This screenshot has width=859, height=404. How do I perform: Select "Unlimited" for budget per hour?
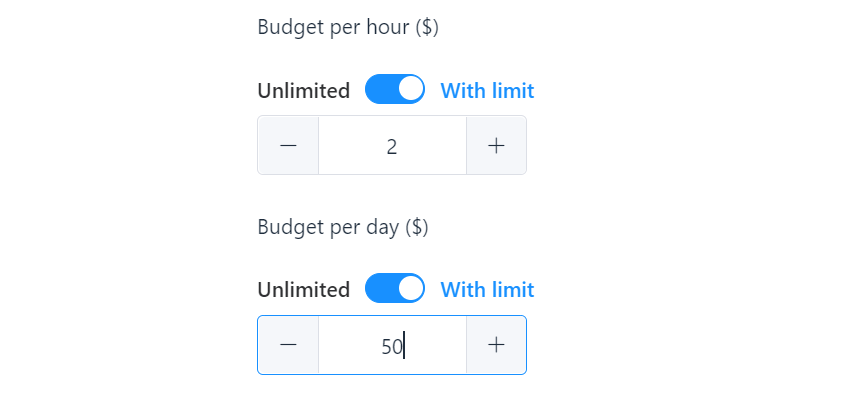[303, 91]
